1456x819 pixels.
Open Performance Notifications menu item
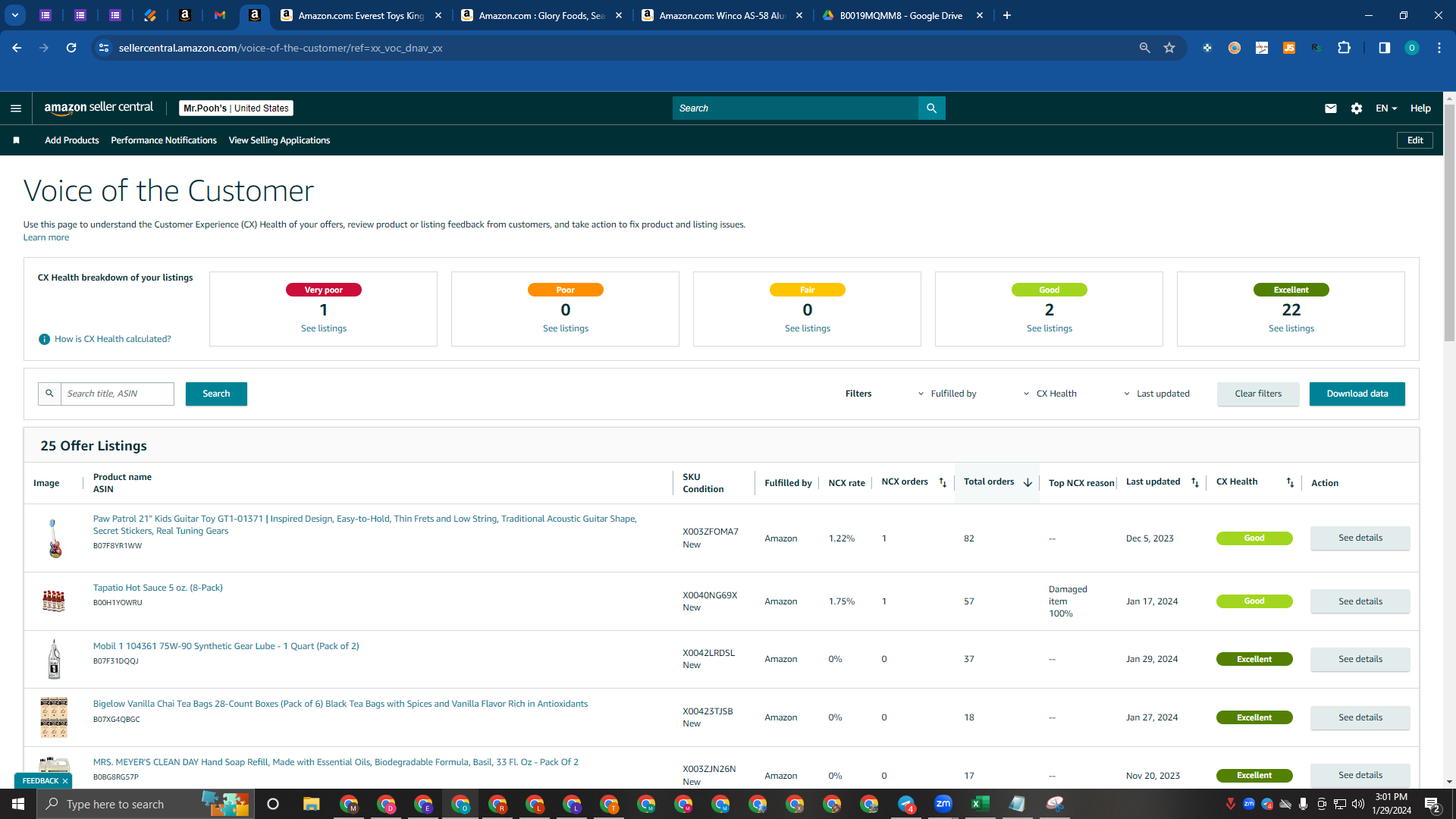[164, 140]
